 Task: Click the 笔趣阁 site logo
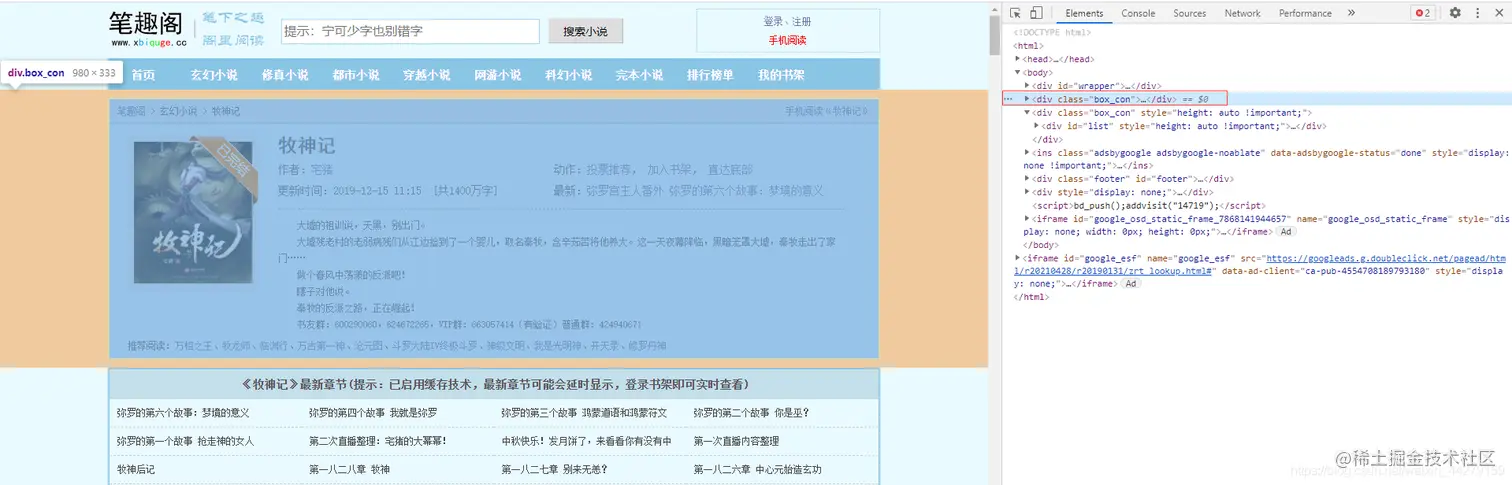(148, 29)
